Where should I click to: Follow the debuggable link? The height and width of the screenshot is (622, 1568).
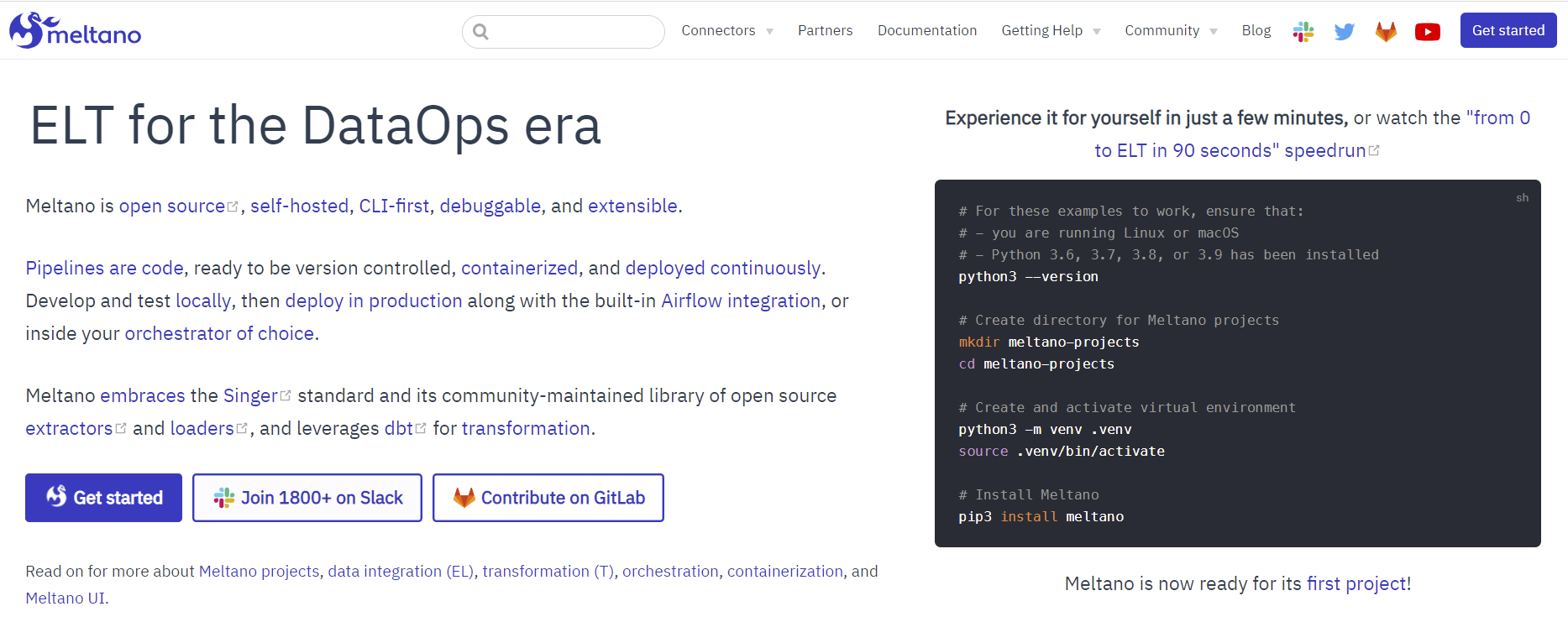pos(490,206)
